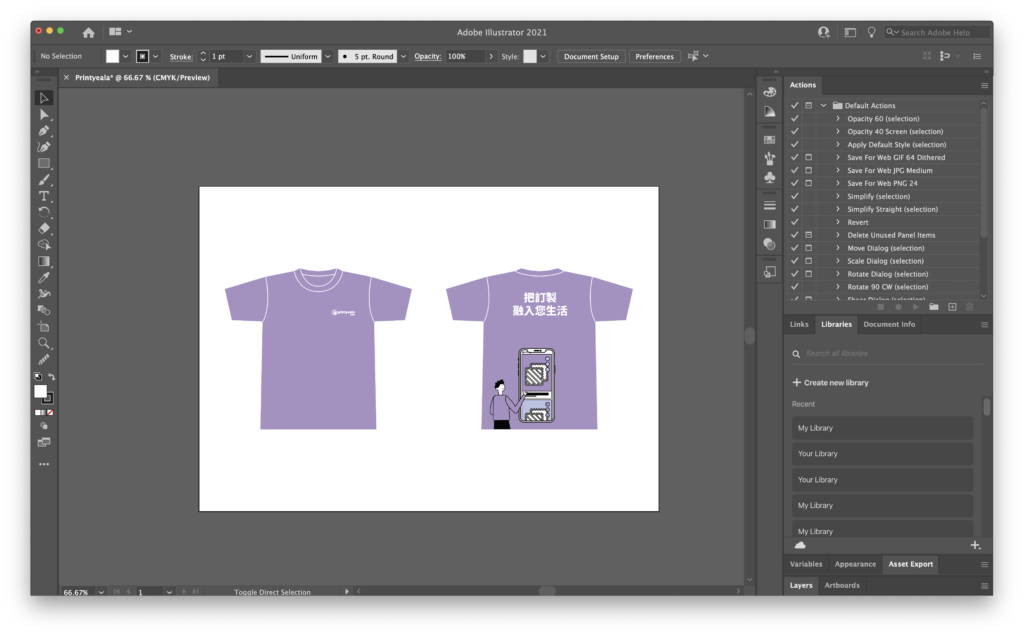Toggle checkmark for Revert action
This screenshot has width=1024, height=636.
point(795,222)
